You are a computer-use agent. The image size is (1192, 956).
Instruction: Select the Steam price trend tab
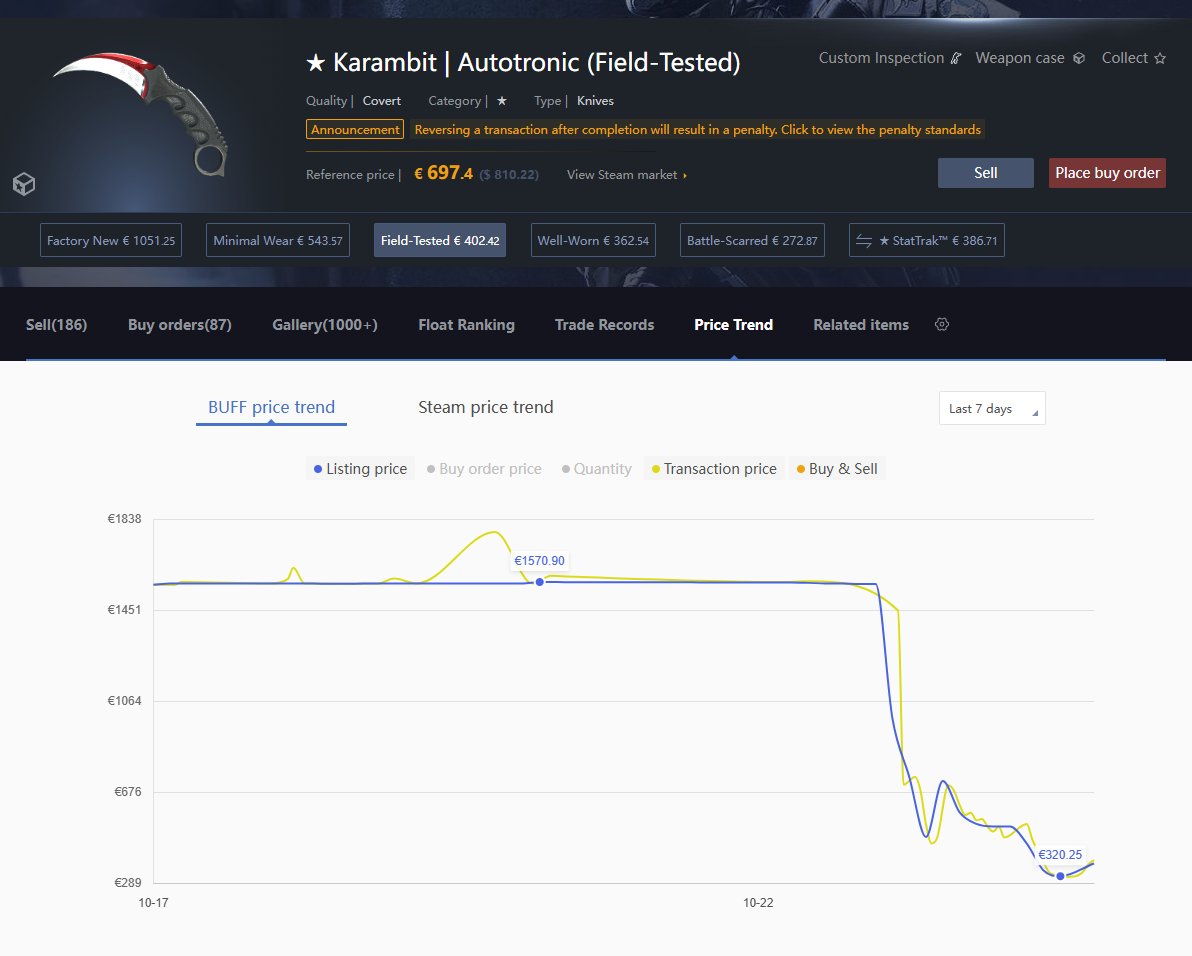[x=486, y=407]
